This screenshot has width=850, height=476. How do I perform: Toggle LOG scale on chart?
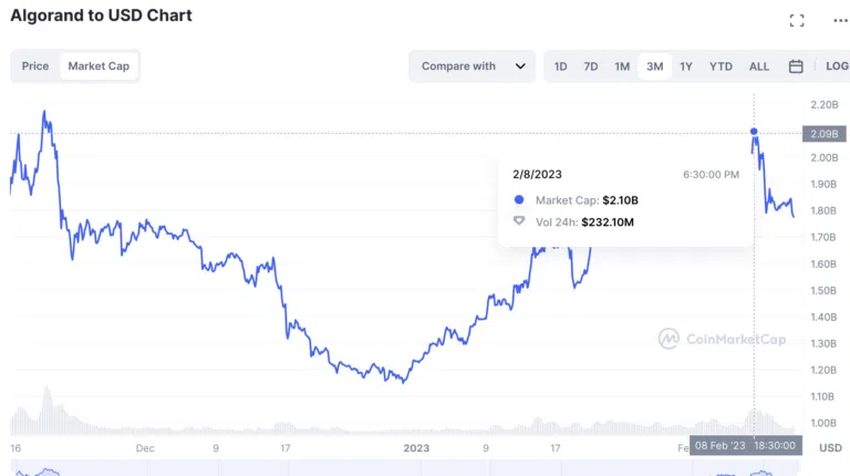pyautogui.click(x=836, y=67)
